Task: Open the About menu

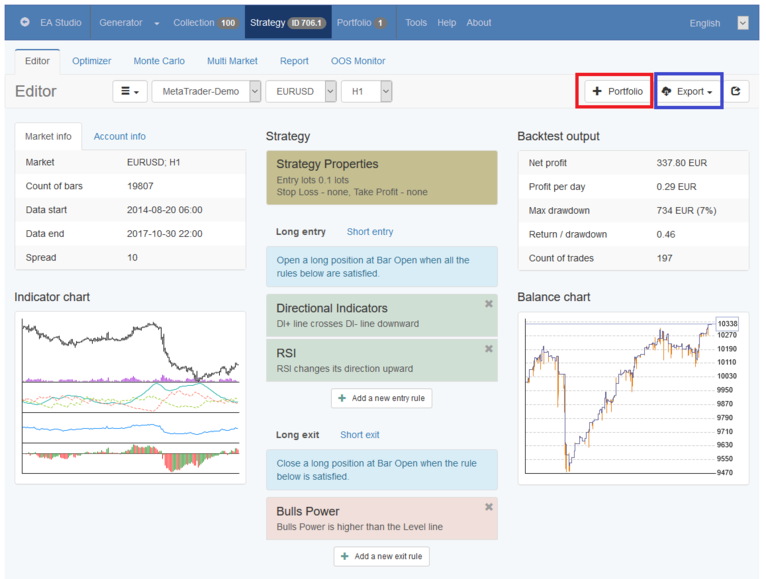Action: (479, 22)
